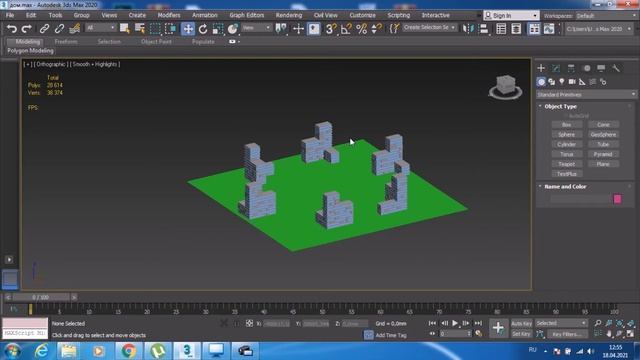Activate the Select and Move tool
Image resolution: width=640 pixels, height=360 pixels.
[x=188, y=29]
